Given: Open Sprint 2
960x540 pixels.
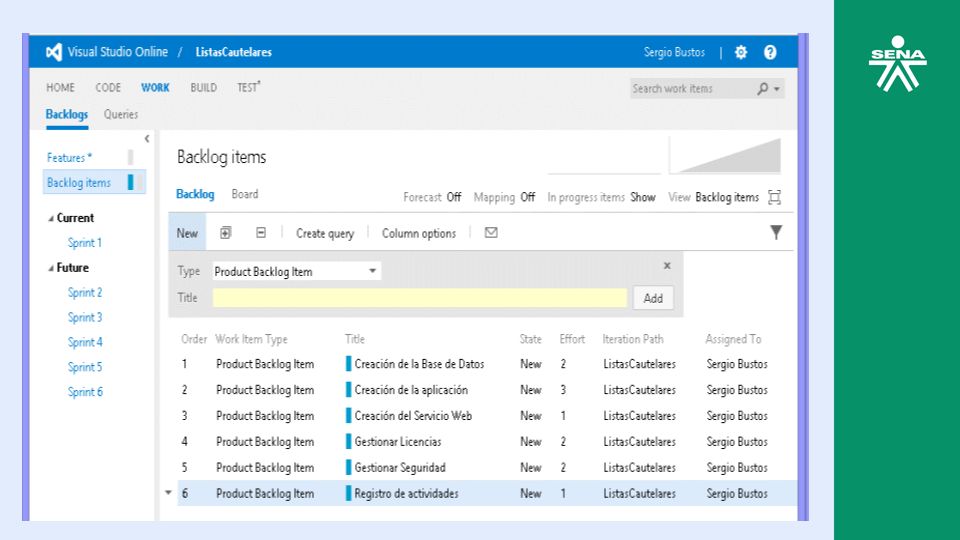Looking at the screenshot, I should [85, 293].
